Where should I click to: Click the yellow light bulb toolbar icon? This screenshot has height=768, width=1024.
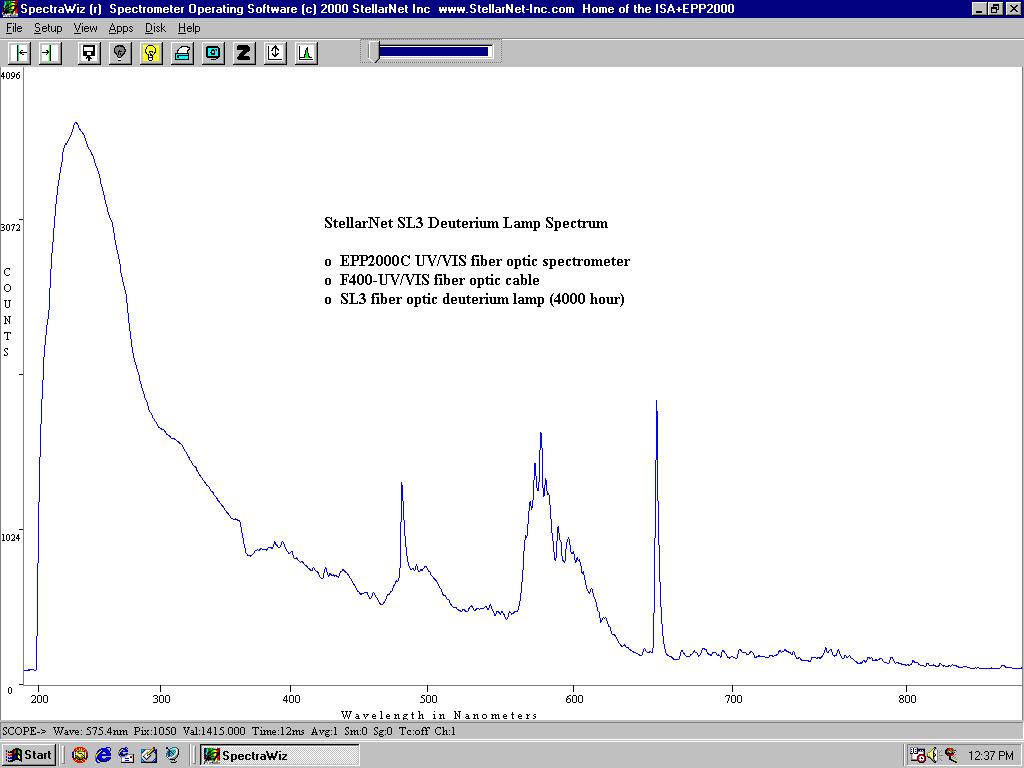(x=152, y=53)
